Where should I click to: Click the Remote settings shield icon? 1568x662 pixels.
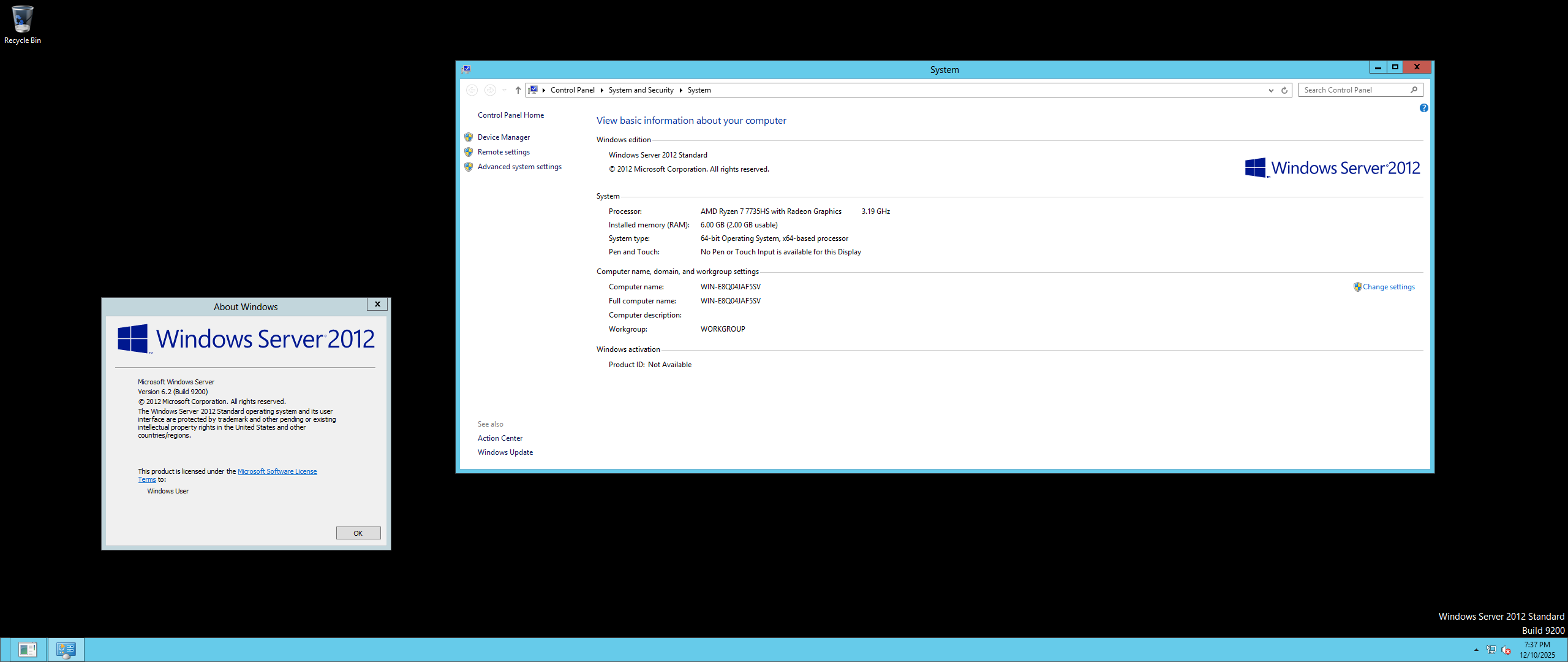(469, 152)
